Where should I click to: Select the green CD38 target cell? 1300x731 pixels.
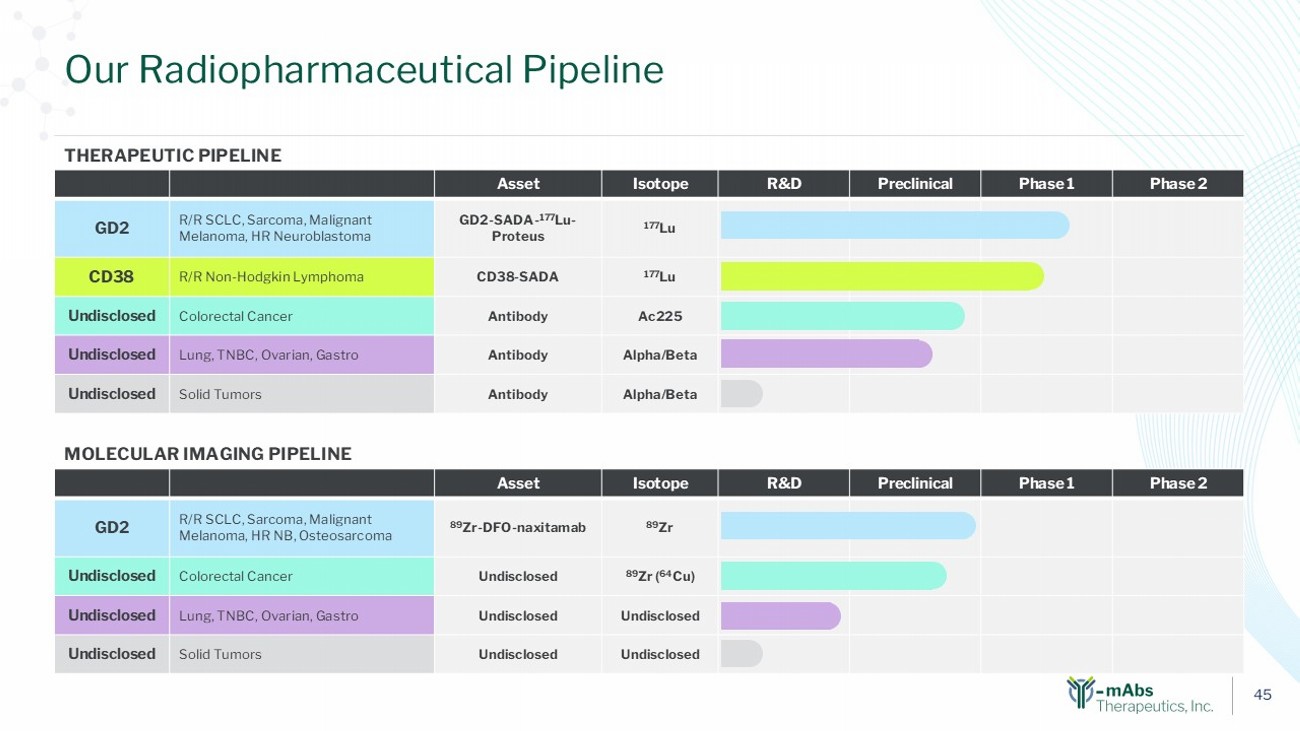click(112, 276)
